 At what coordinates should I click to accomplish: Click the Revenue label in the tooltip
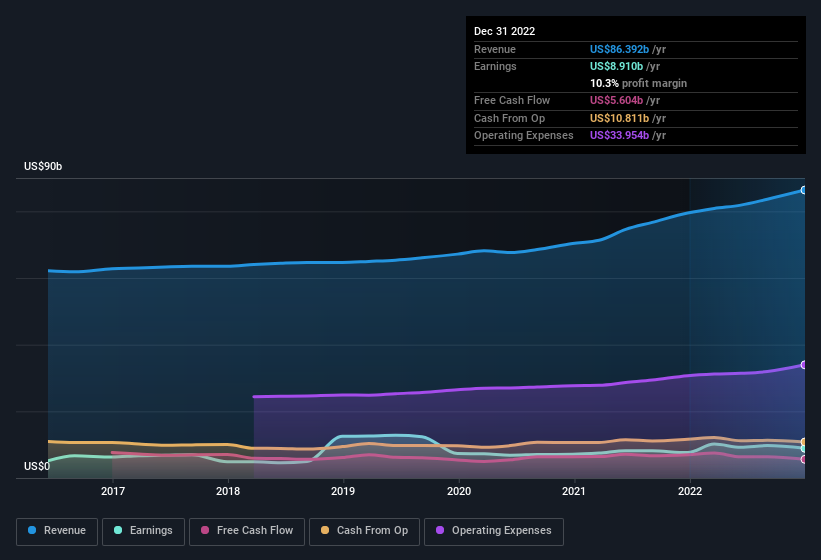(495, 49)
